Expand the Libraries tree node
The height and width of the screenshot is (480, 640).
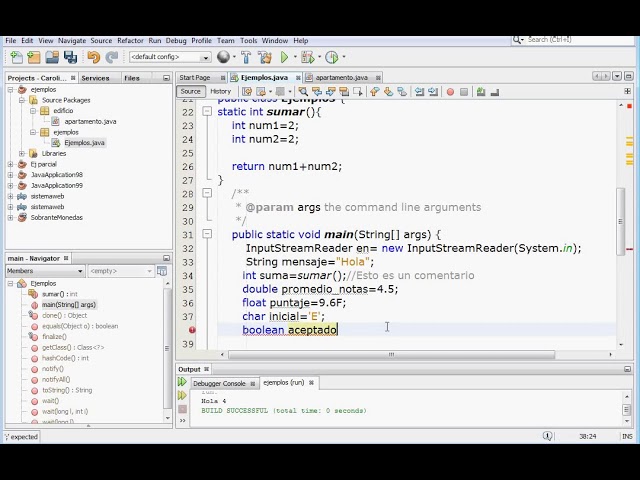[x=22, y=153]
